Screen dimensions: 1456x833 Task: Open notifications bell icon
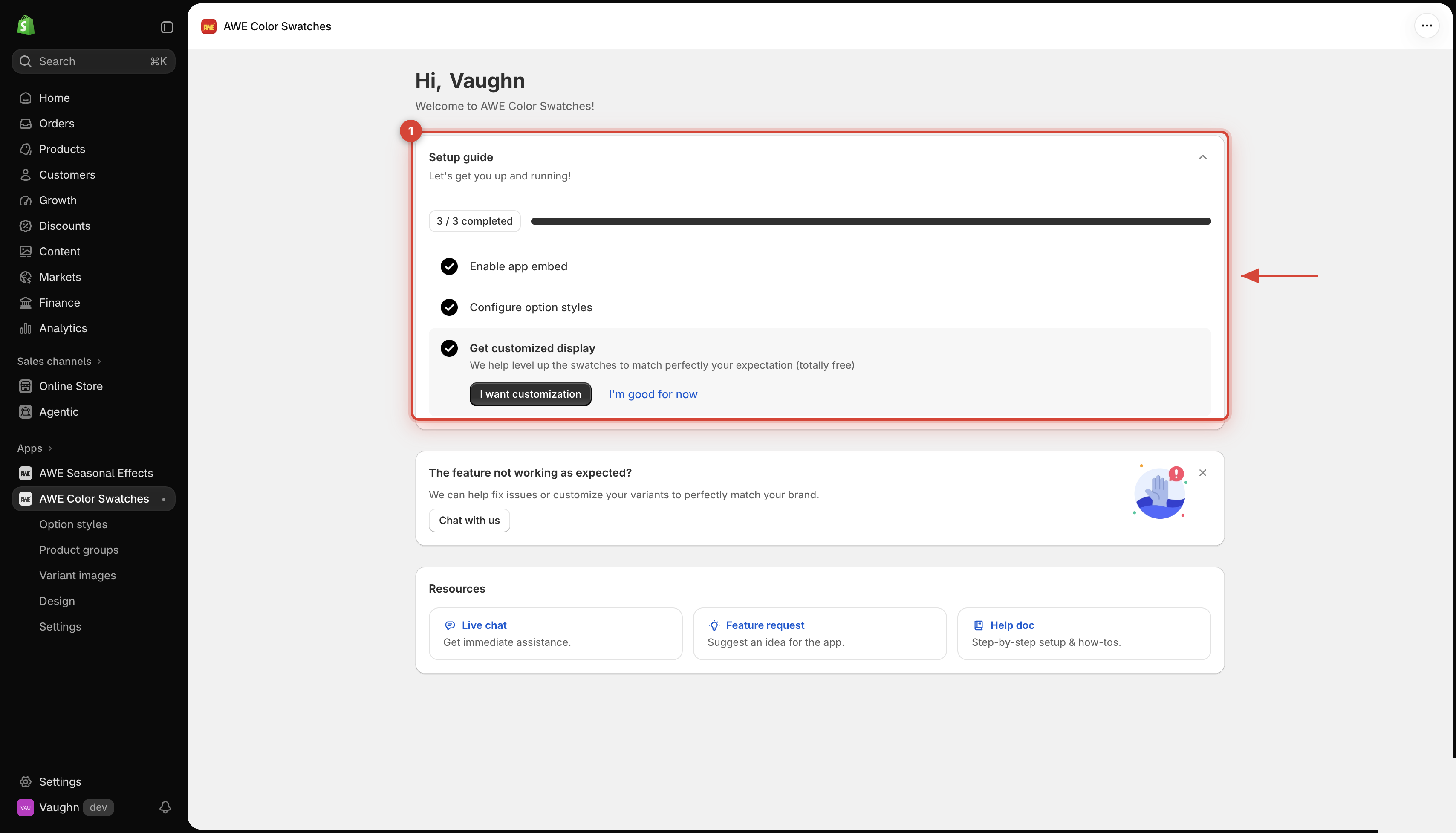(x=165, y=807)
